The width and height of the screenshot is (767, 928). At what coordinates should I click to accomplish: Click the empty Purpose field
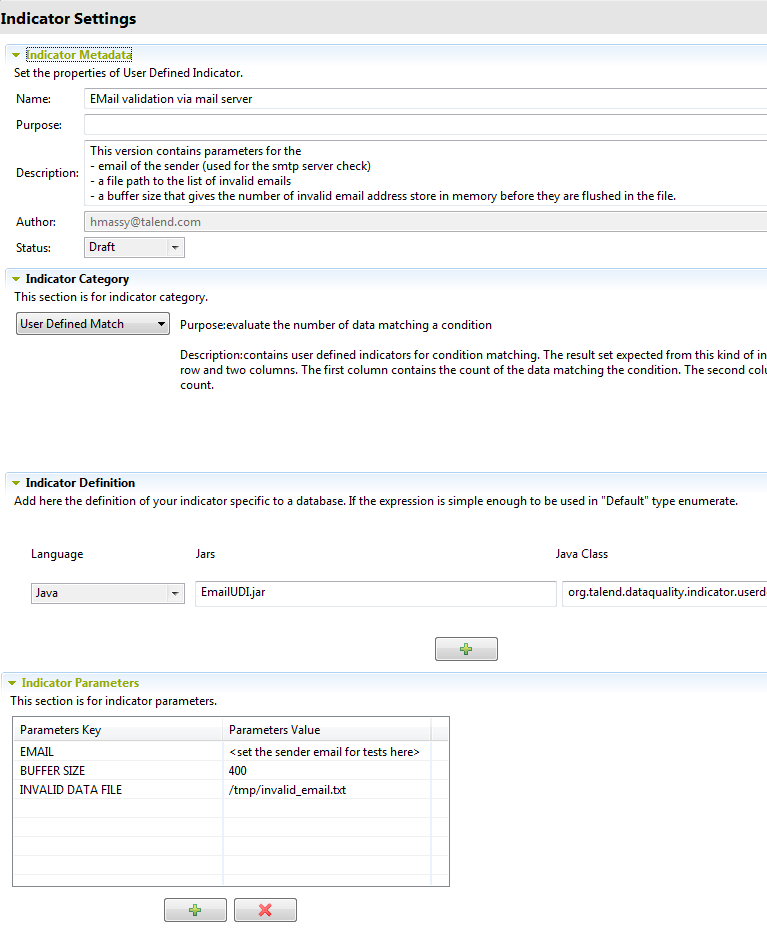tap(426, 125)
